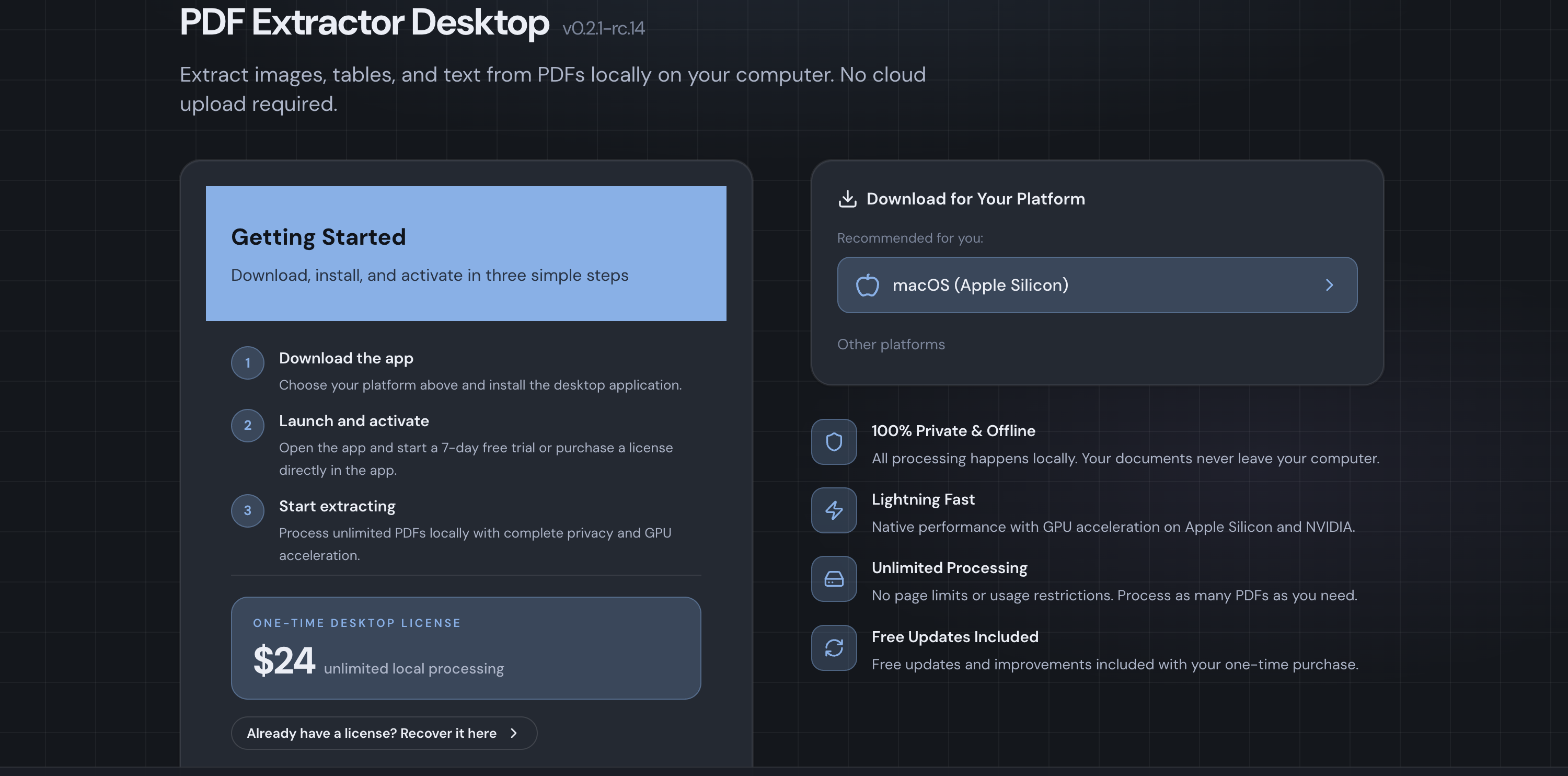
Task: Click the Extract images, tables, and text description
Action: (x=552, y=89)
